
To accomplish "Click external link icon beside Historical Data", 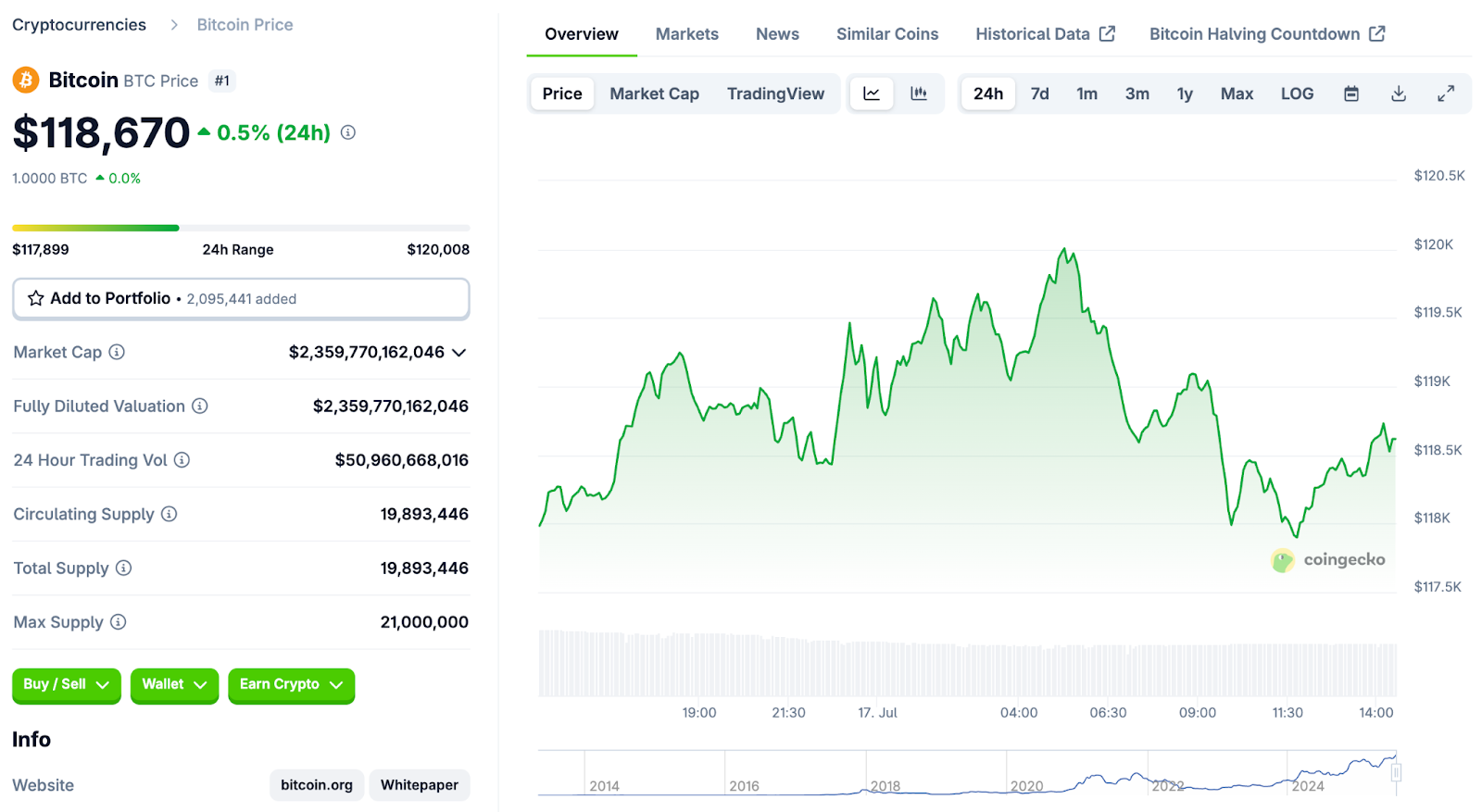I will 1108,33.
